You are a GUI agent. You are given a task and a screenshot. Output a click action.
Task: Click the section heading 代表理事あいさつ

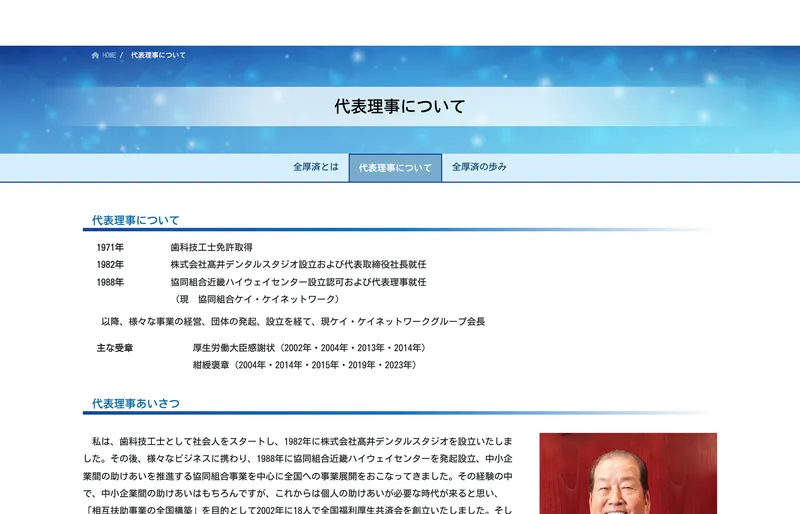click(x=136, y=404)
